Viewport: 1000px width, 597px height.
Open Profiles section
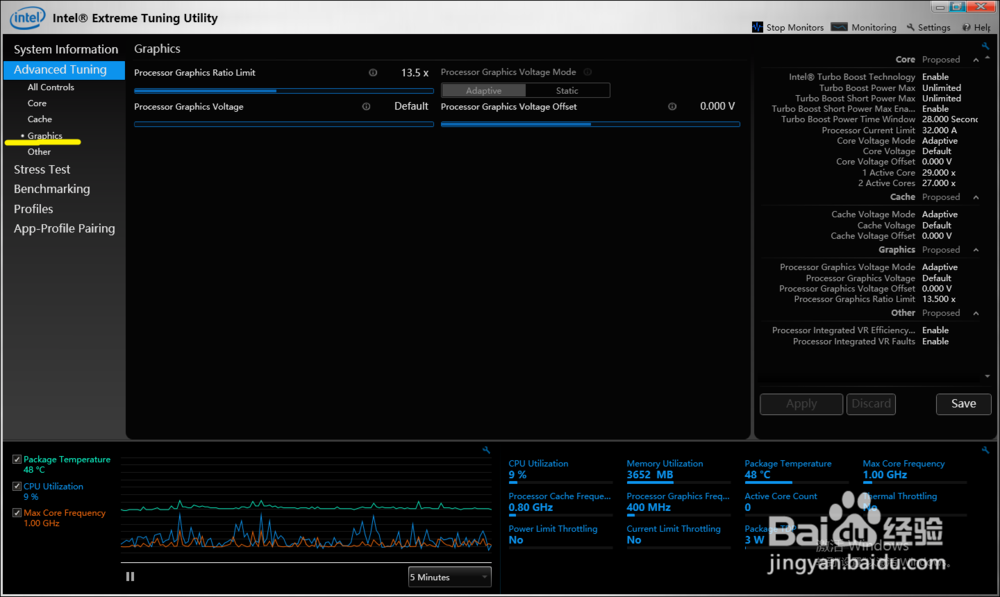(33, 209)
